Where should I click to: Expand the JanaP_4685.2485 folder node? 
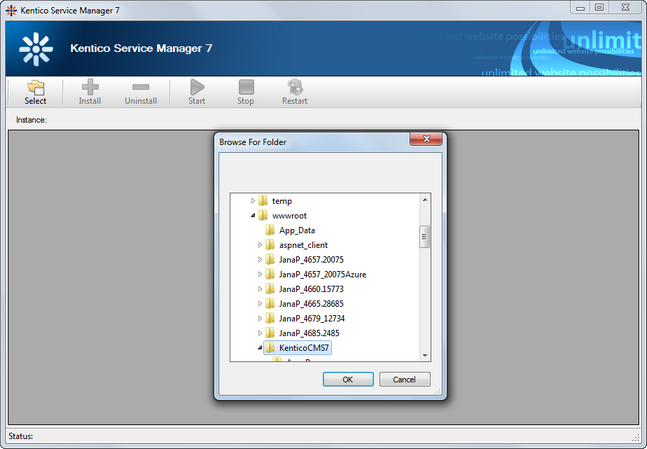pos(260,333)
